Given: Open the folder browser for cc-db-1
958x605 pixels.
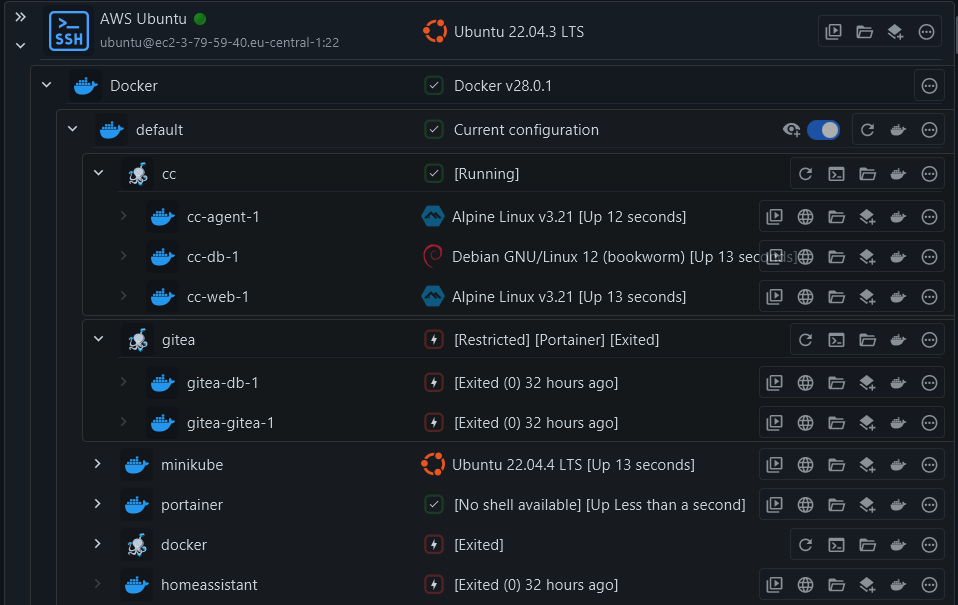Looking at the screenshot, I should click(836, 257).
